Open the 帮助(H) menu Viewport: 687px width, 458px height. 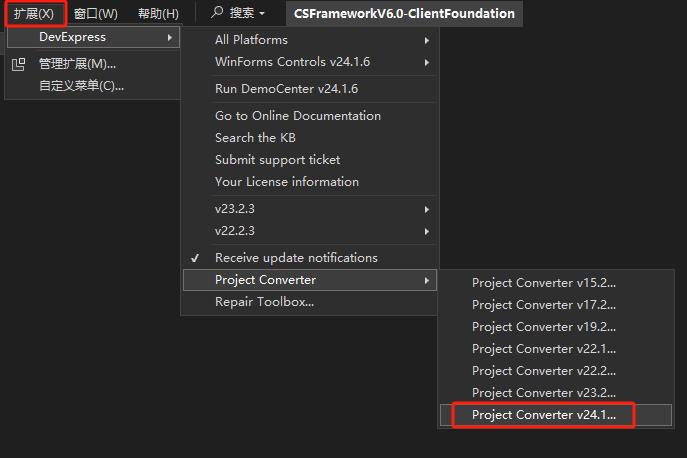[158, 13]
